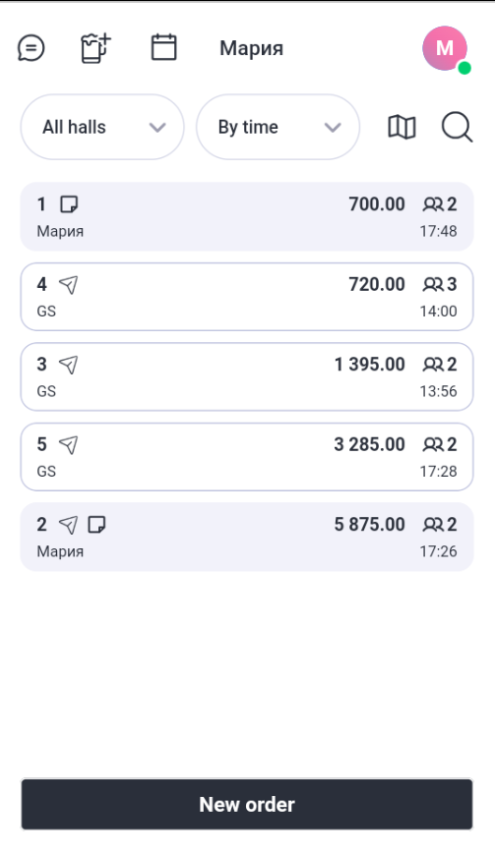This screenshot has height=852, width=495.
Task: Click the sent arrow icon on order 4
Action: tap(68, 285)
